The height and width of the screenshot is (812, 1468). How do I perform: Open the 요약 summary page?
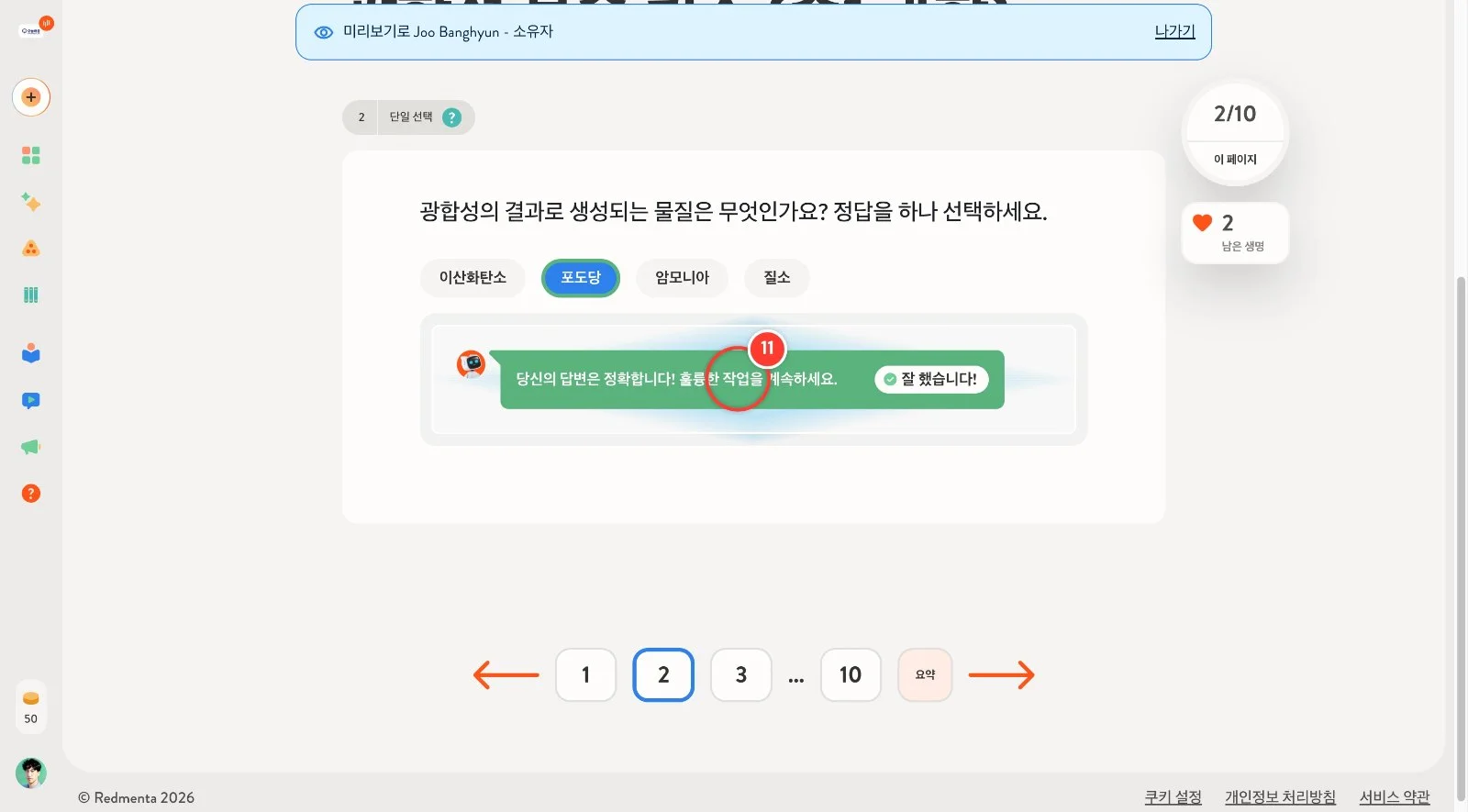[925, 675]
